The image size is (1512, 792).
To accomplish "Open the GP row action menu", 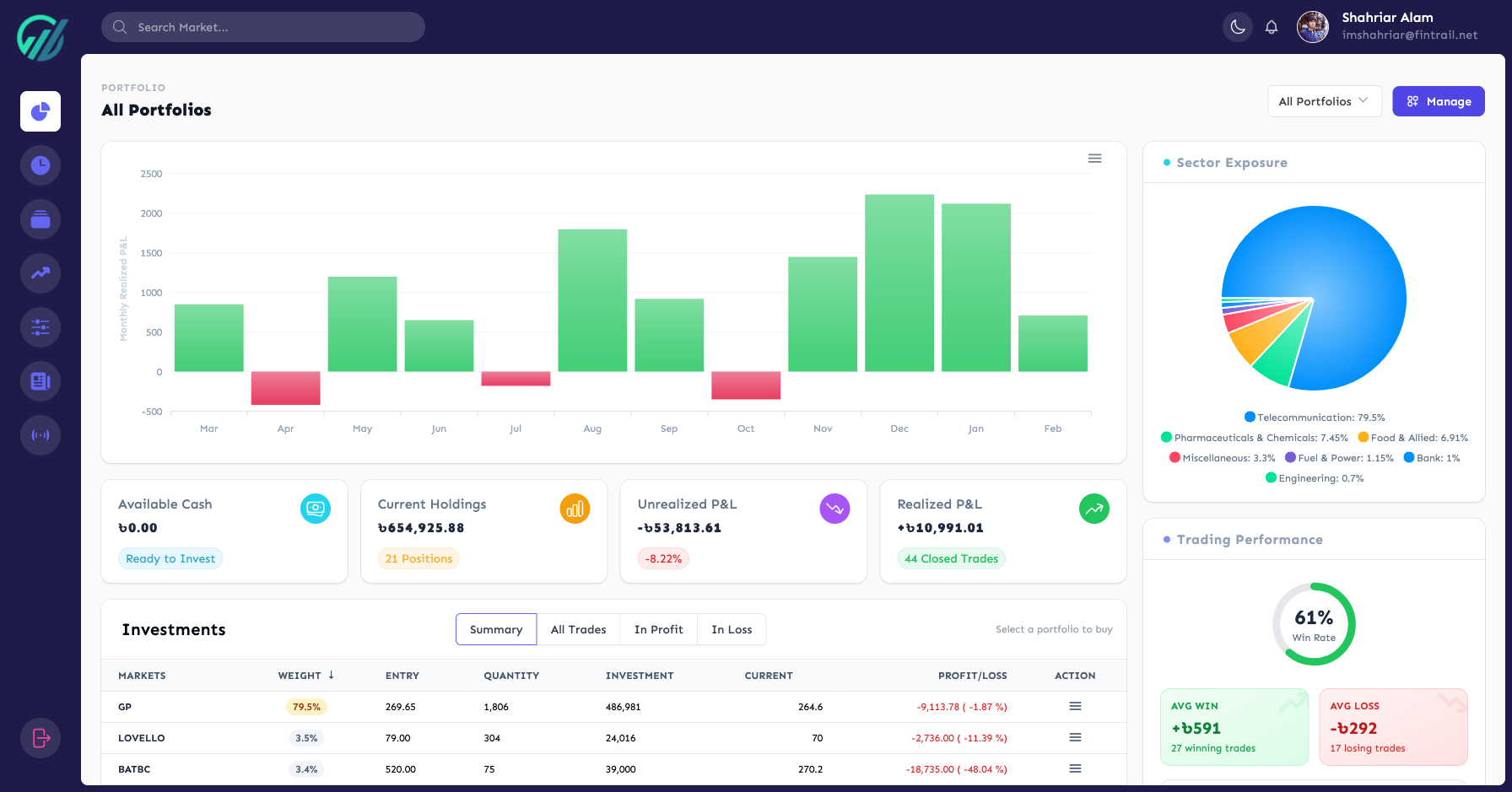I will [x=1075, y=707].
